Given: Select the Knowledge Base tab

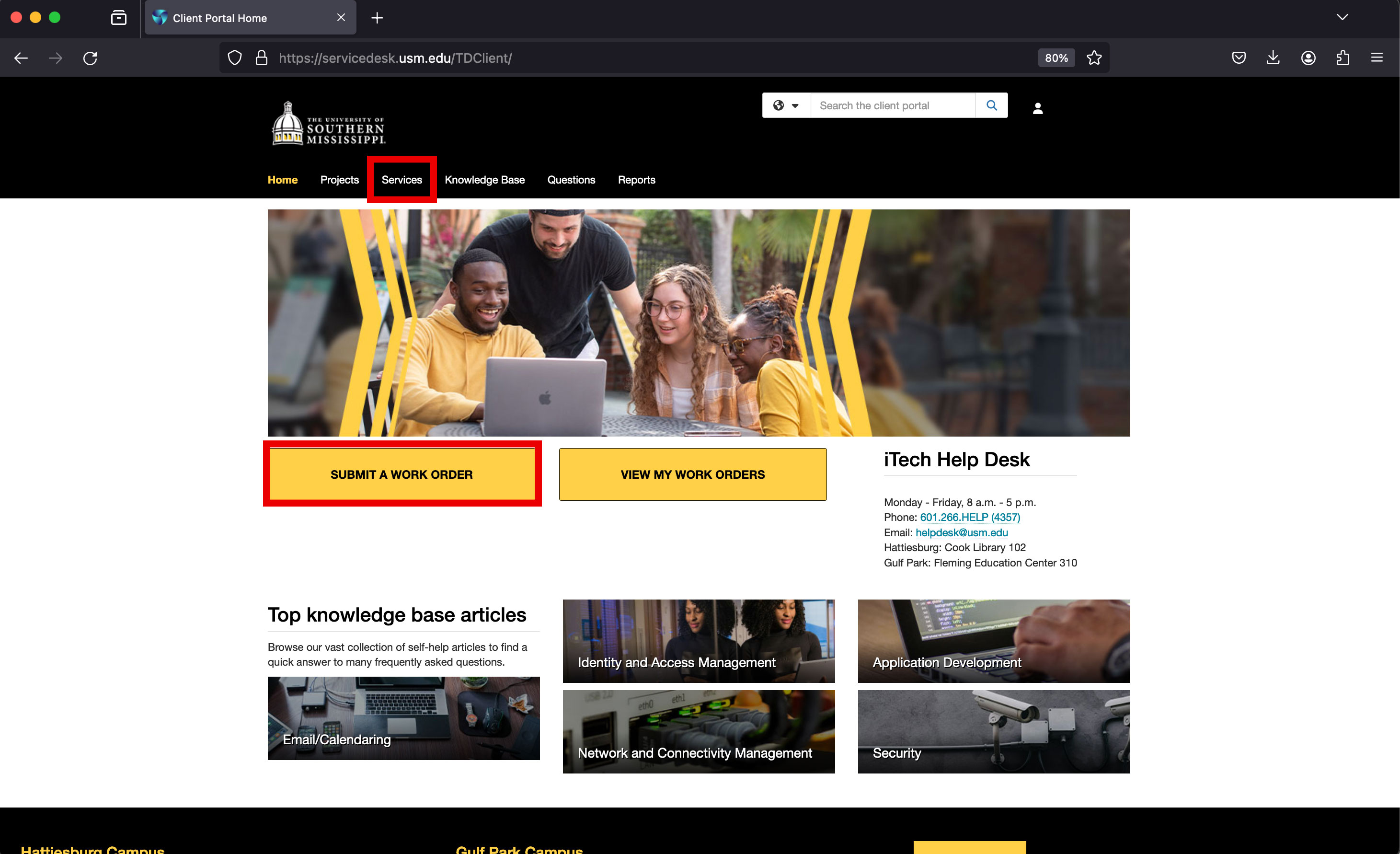Looking at the screenshot, I should pyautogui.click(x=484, y=180).
